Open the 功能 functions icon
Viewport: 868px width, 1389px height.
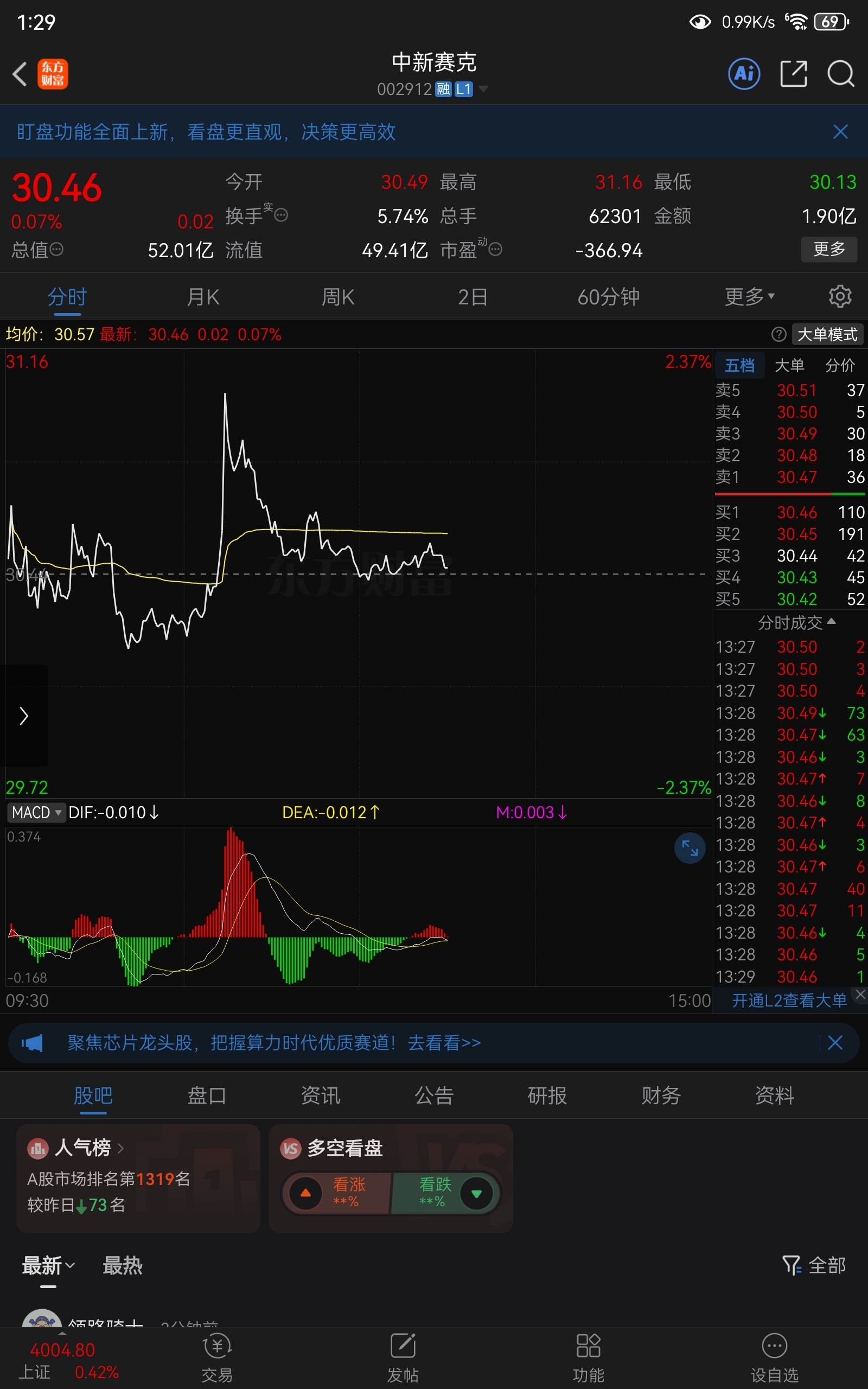pyautogui.click(x=589, y=1357)
